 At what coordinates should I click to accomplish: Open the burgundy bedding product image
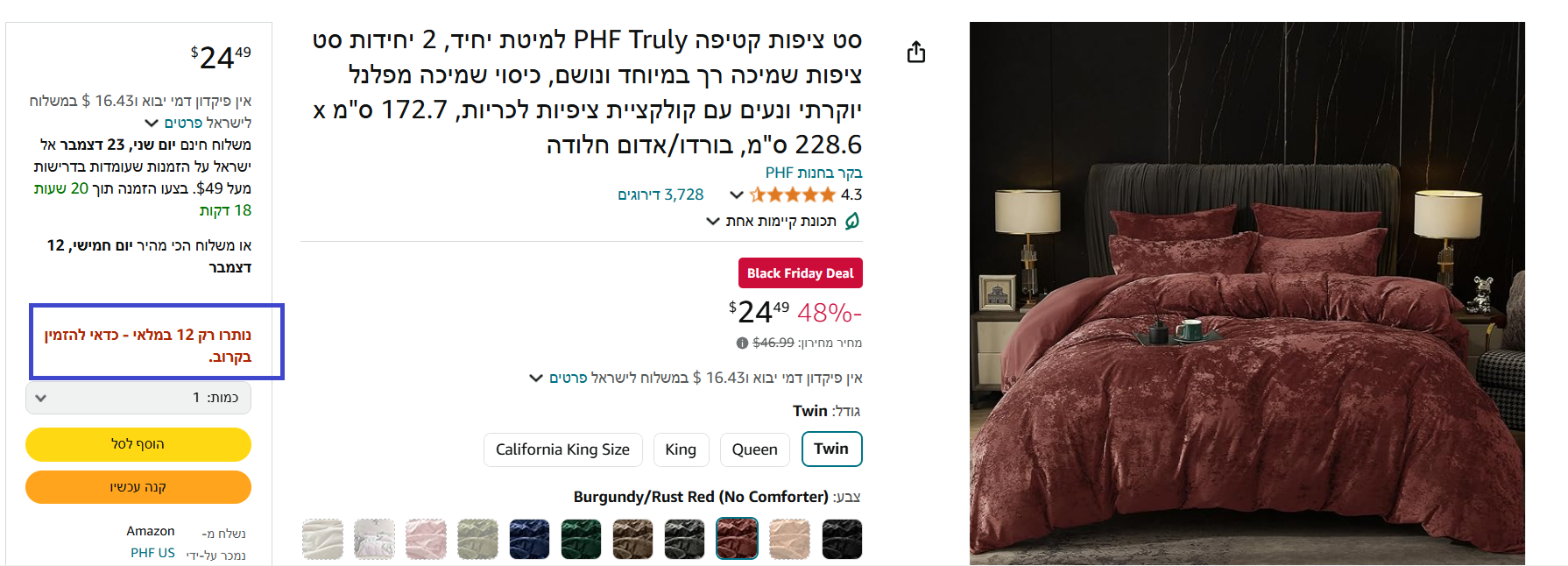click(x=1247, y=294)
